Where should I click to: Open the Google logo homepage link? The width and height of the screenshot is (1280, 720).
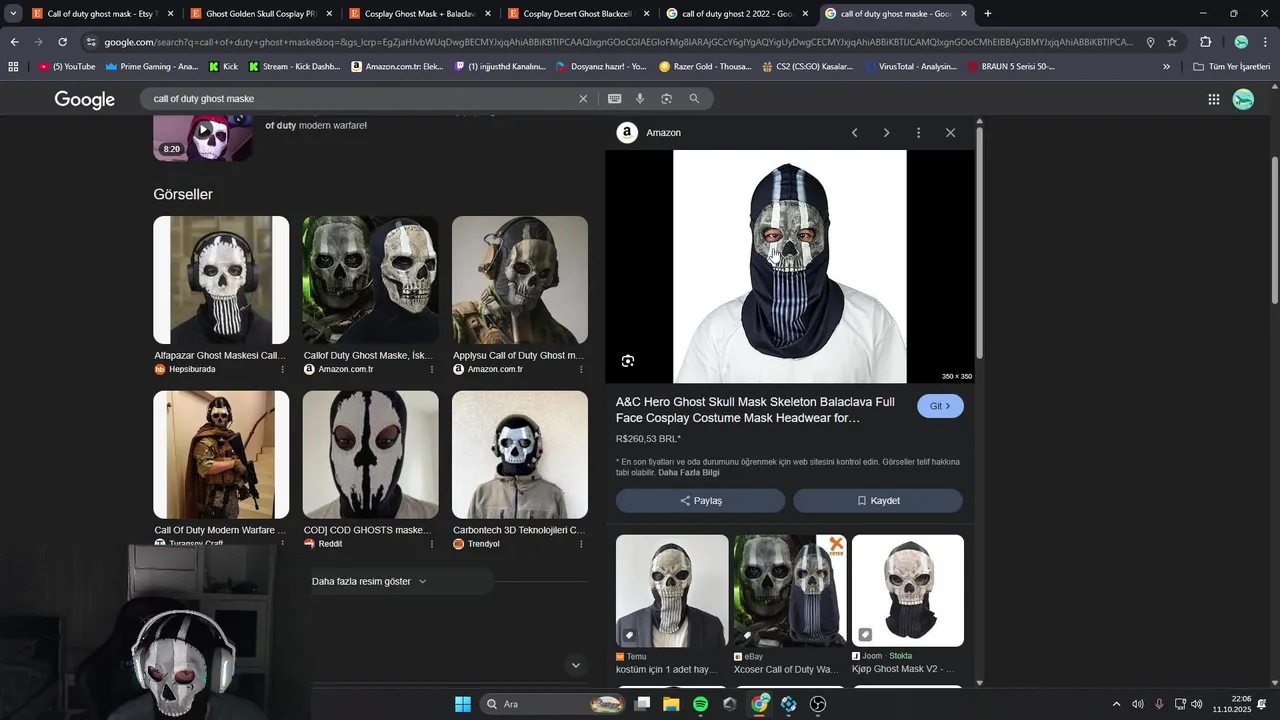[x=85, y=99]
